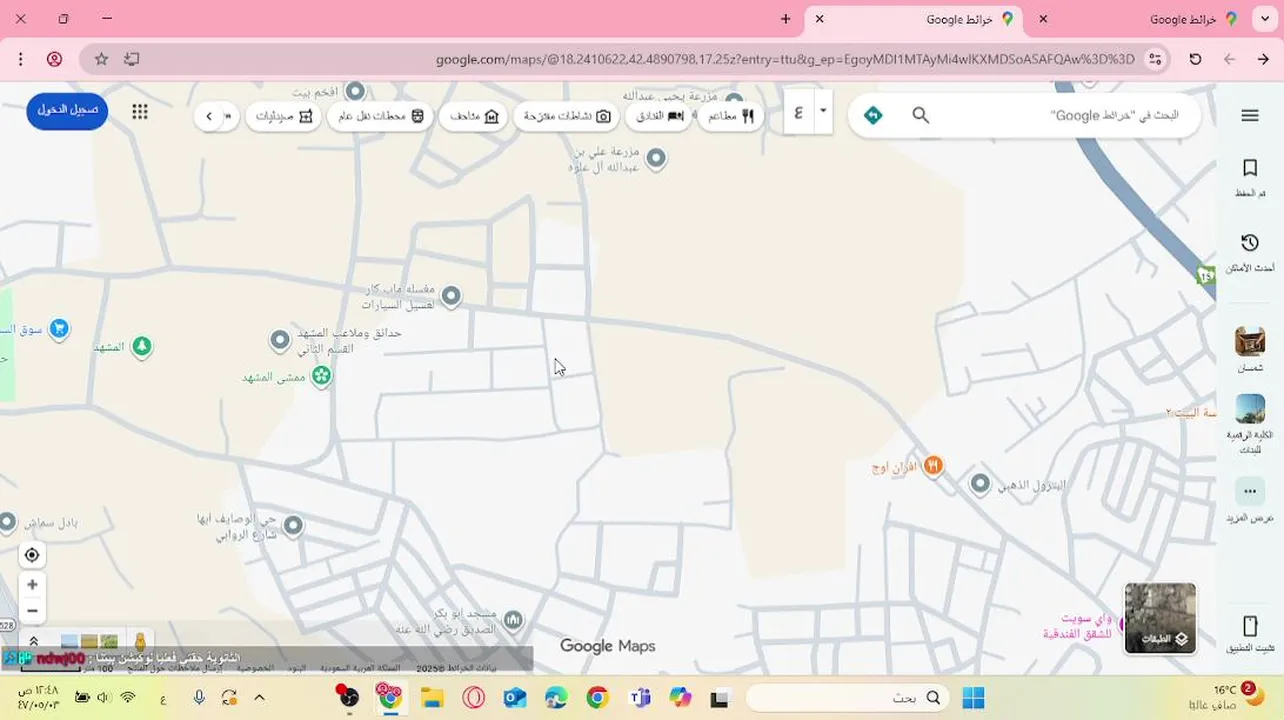Click the Install app phone icon in sidebar
Image resolution: width=1284 pixels, height=720 pixels.
1249,627
